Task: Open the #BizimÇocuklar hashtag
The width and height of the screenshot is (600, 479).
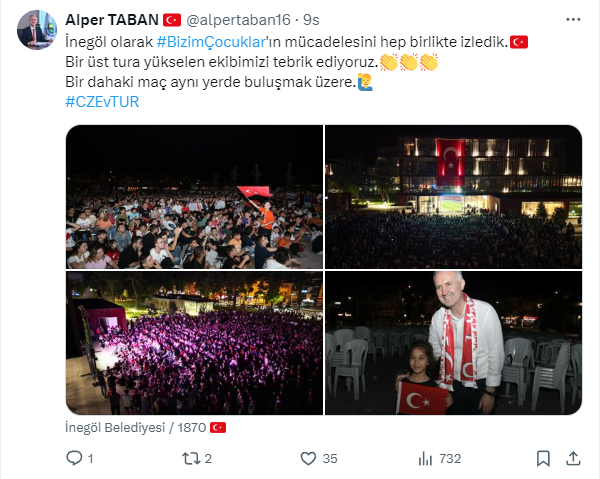Action: click(211, 42)
